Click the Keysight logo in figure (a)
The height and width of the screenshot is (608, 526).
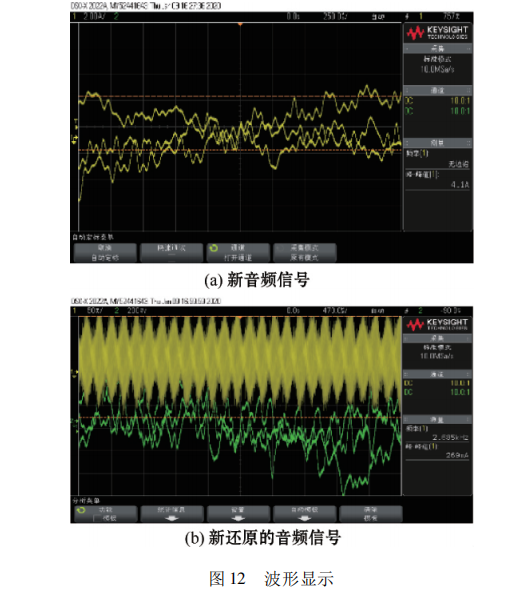437,33
